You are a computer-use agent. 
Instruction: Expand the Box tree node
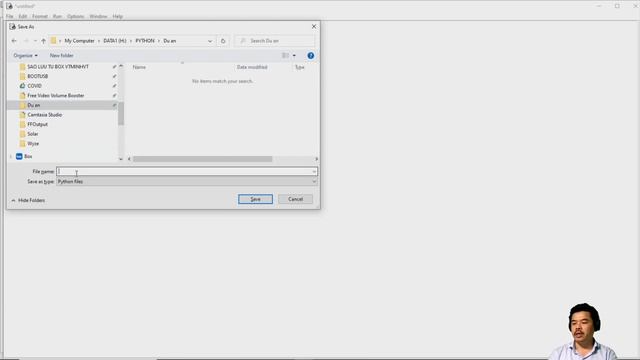pyautogui.click(x=11, y=156)
